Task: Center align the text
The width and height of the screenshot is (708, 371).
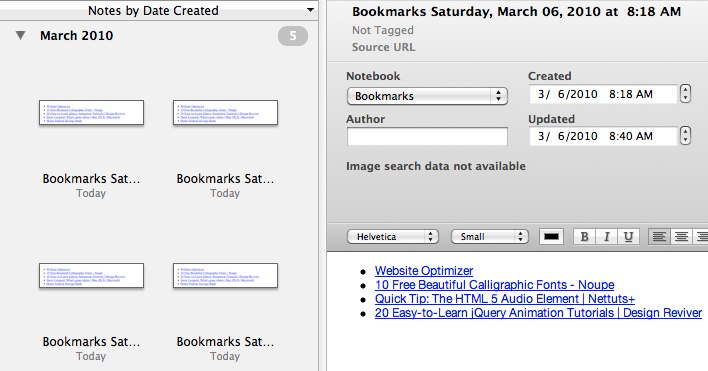Action: 681,237
